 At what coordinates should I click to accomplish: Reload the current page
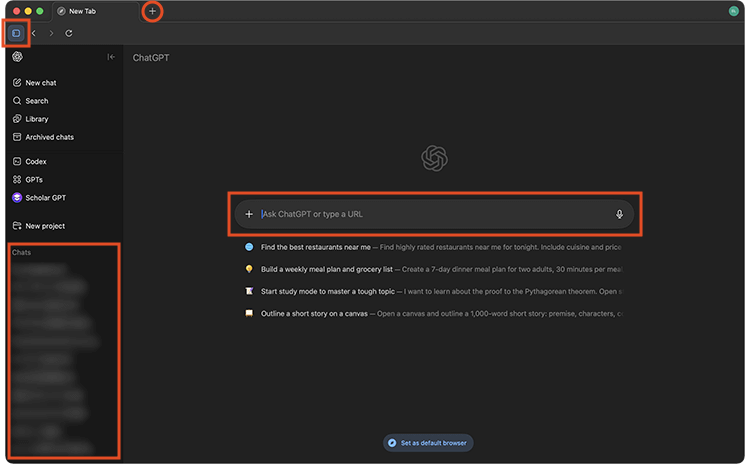pos(69,33)
